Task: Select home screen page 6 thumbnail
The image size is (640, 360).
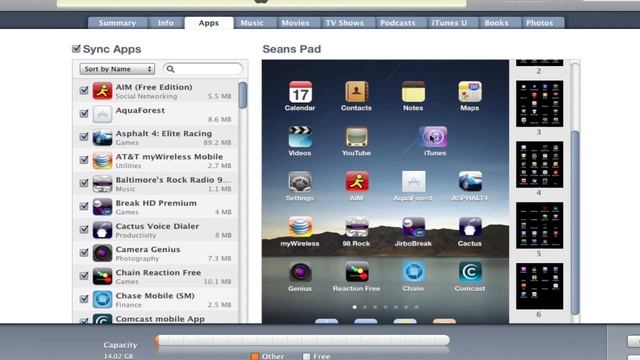Action: (x=539, y=286)
